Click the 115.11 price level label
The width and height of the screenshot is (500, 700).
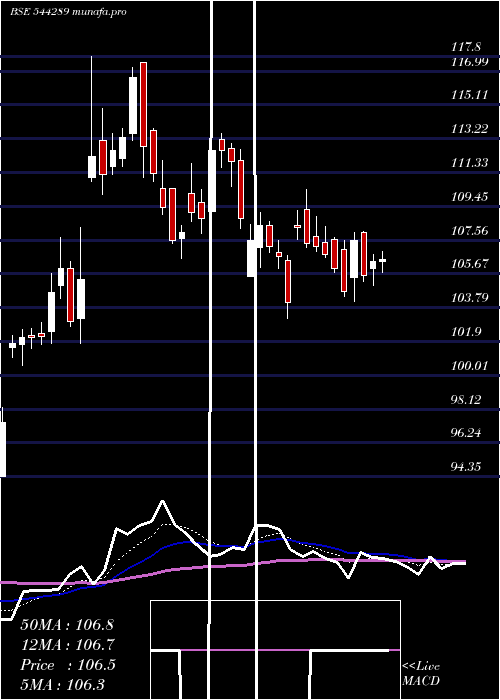pyautogui.click(x=470, y=95)
